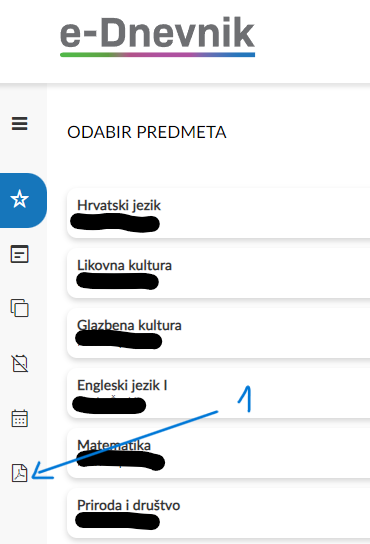Click the e-Dnevnik logo
Viewport: 370px width, 544px height.
tap(157, 35)
